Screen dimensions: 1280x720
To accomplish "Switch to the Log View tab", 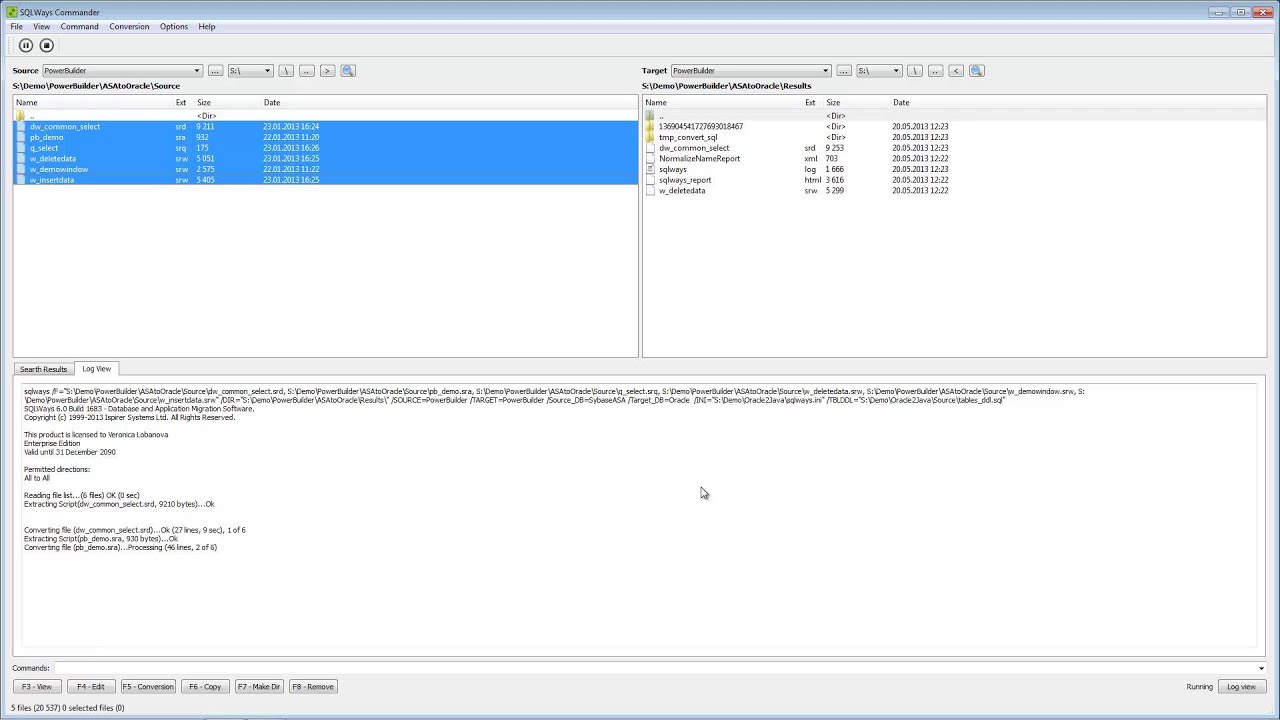I will (97, 369).
